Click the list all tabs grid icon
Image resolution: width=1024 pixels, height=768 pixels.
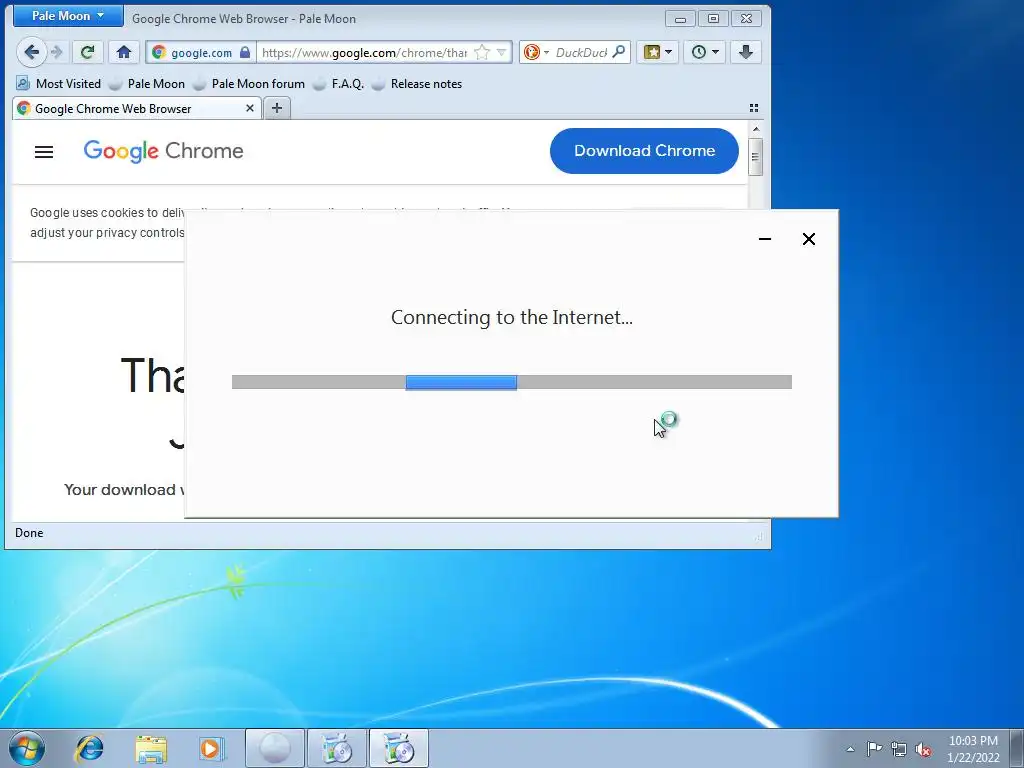(x=754, y=108)
